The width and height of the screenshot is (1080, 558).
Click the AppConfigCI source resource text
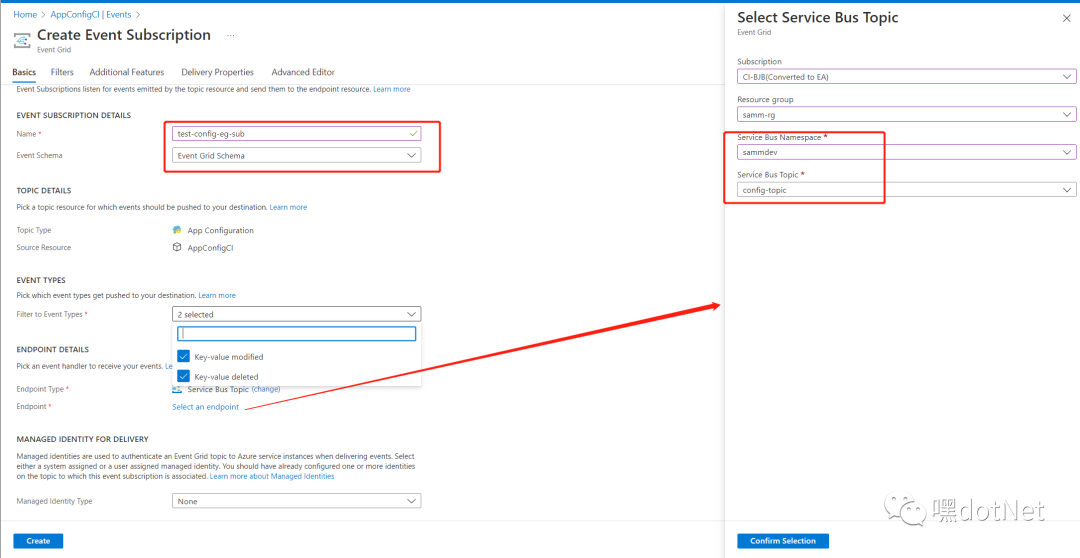pos(210,248)
